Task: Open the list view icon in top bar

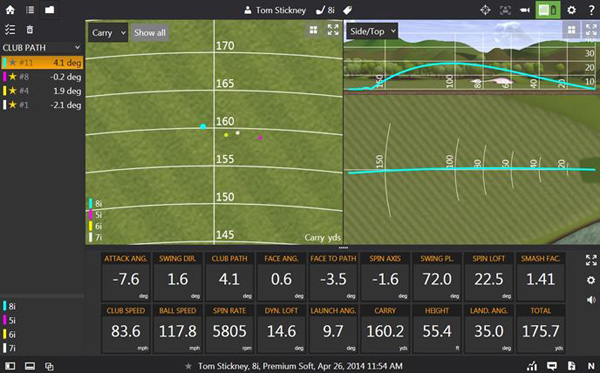Action: (x=30, y=10)
